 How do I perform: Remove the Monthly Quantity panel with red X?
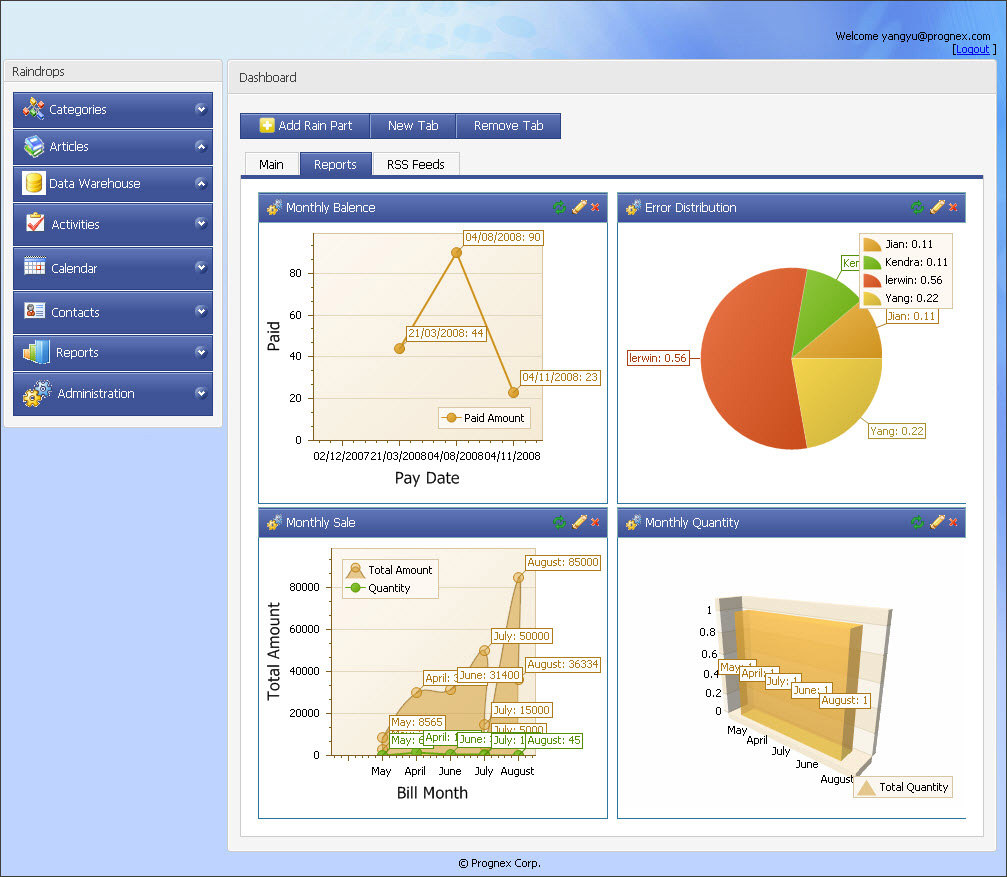pyautogui.click(x=953, y=522)
